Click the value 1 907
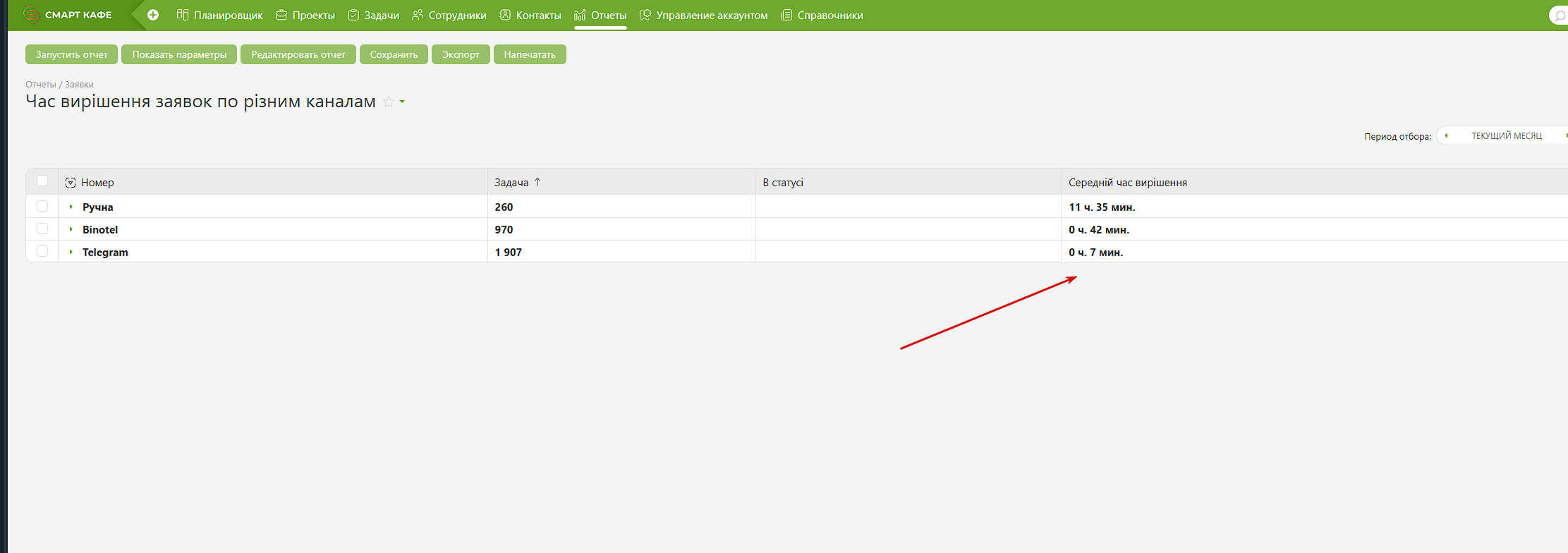This screenshot has width=1568, height=553. point(508,252)
